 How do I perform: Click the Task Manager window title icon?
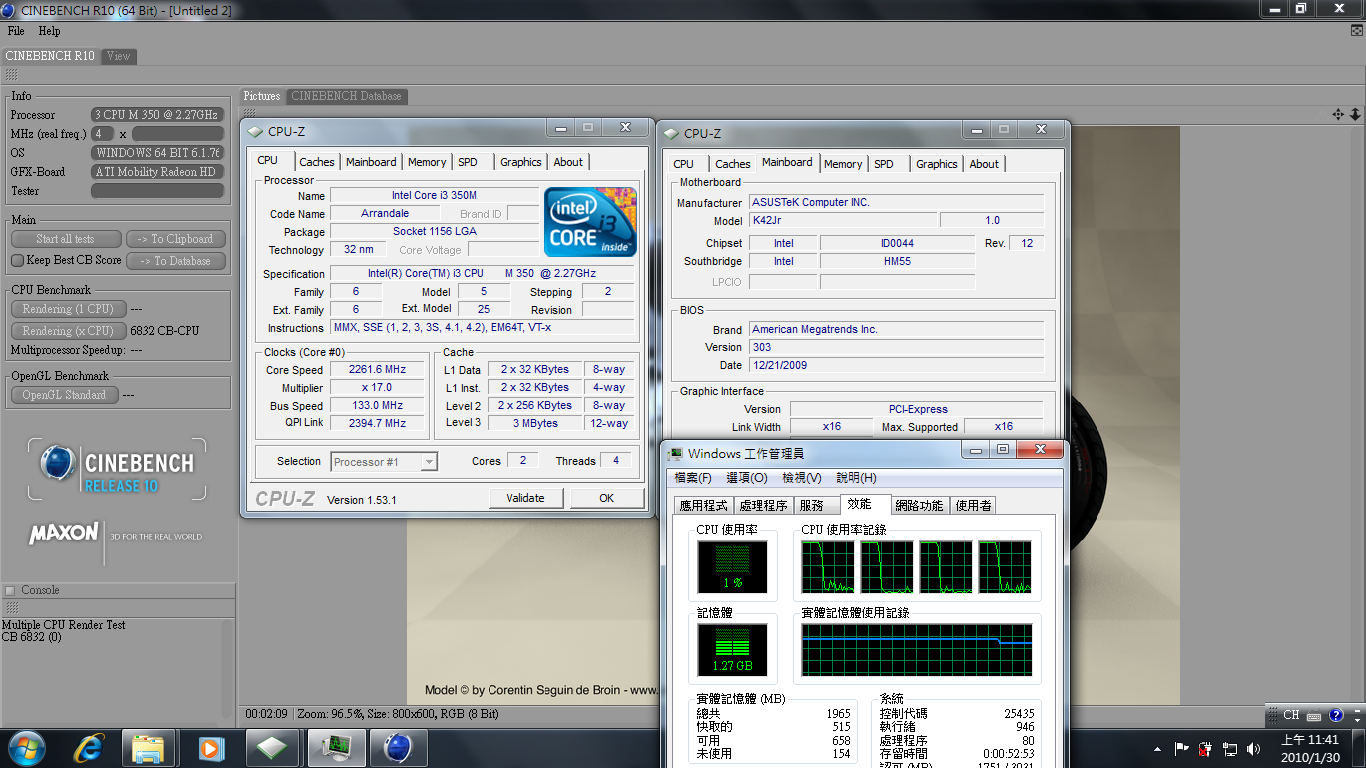coord(676,453)
